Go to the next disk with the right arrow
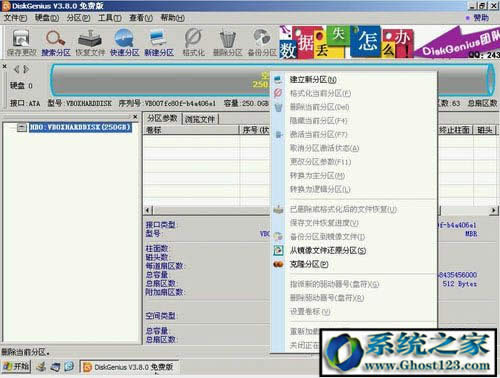The width and height of the screenshot is (500, 378). point(26,69)
